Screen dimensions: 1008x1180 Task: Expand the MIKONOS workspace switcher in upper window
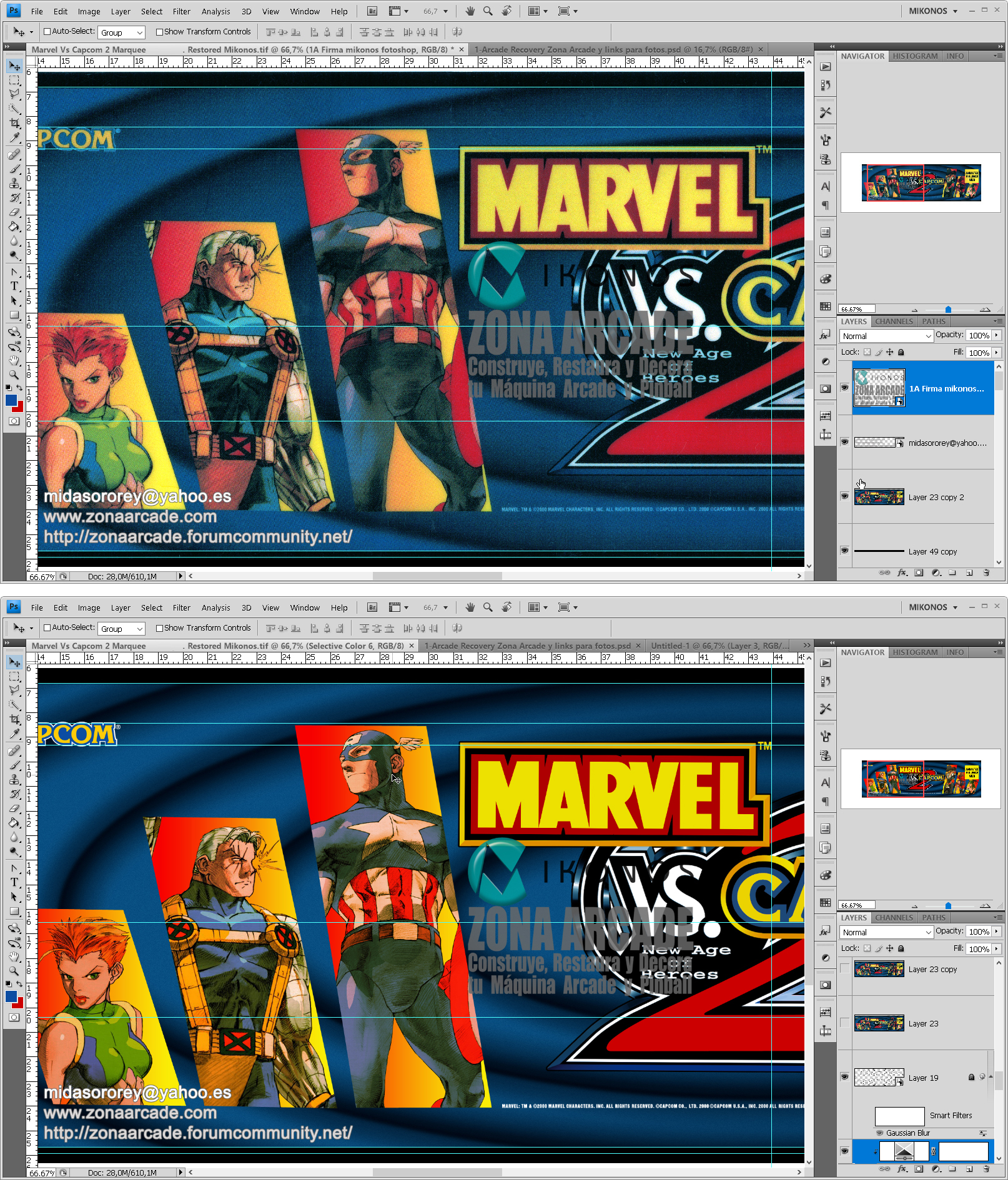(x=933, y=11)
